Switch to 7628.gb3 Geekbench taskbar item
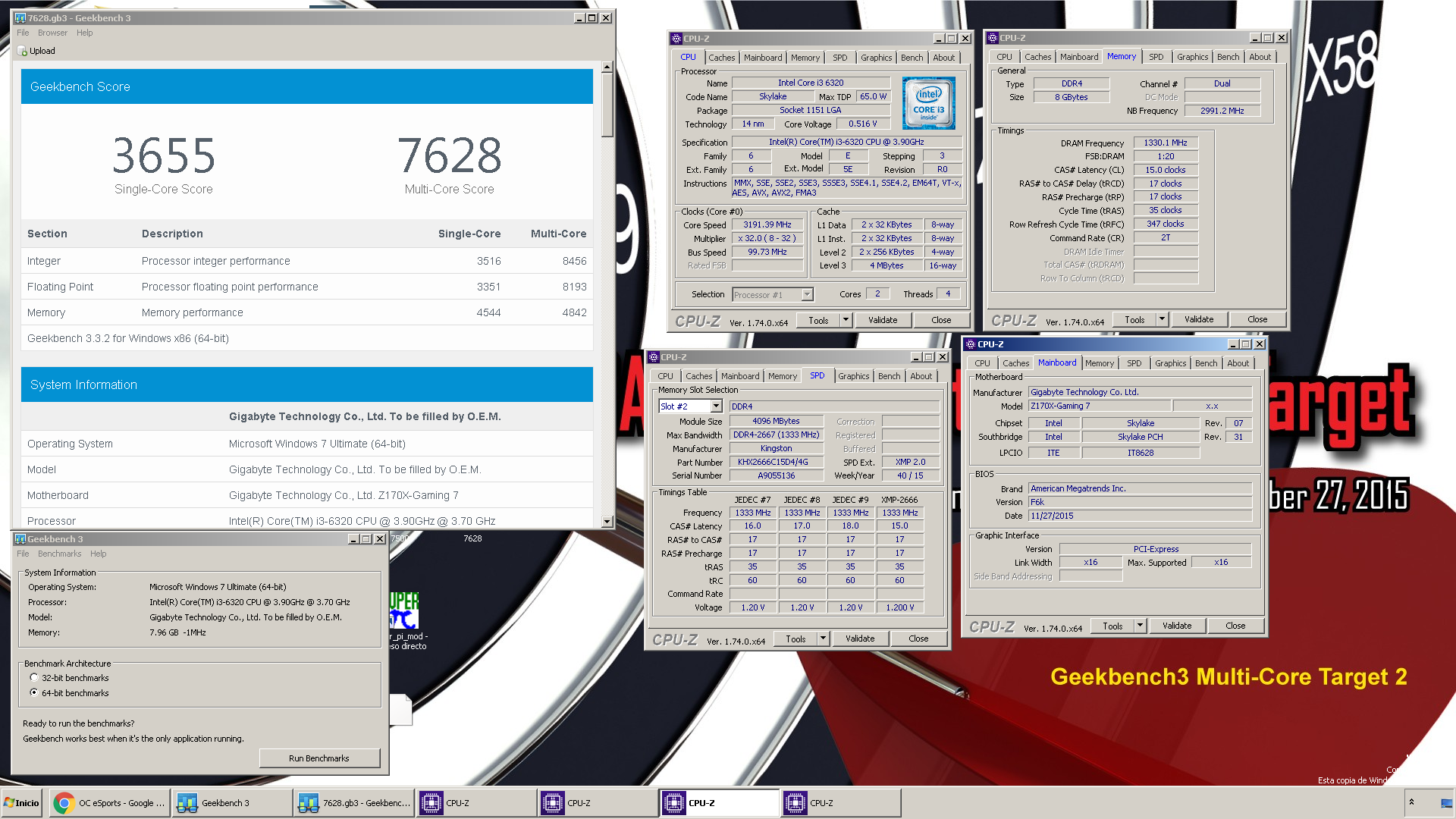1456x819 pixels. (354, 803)
